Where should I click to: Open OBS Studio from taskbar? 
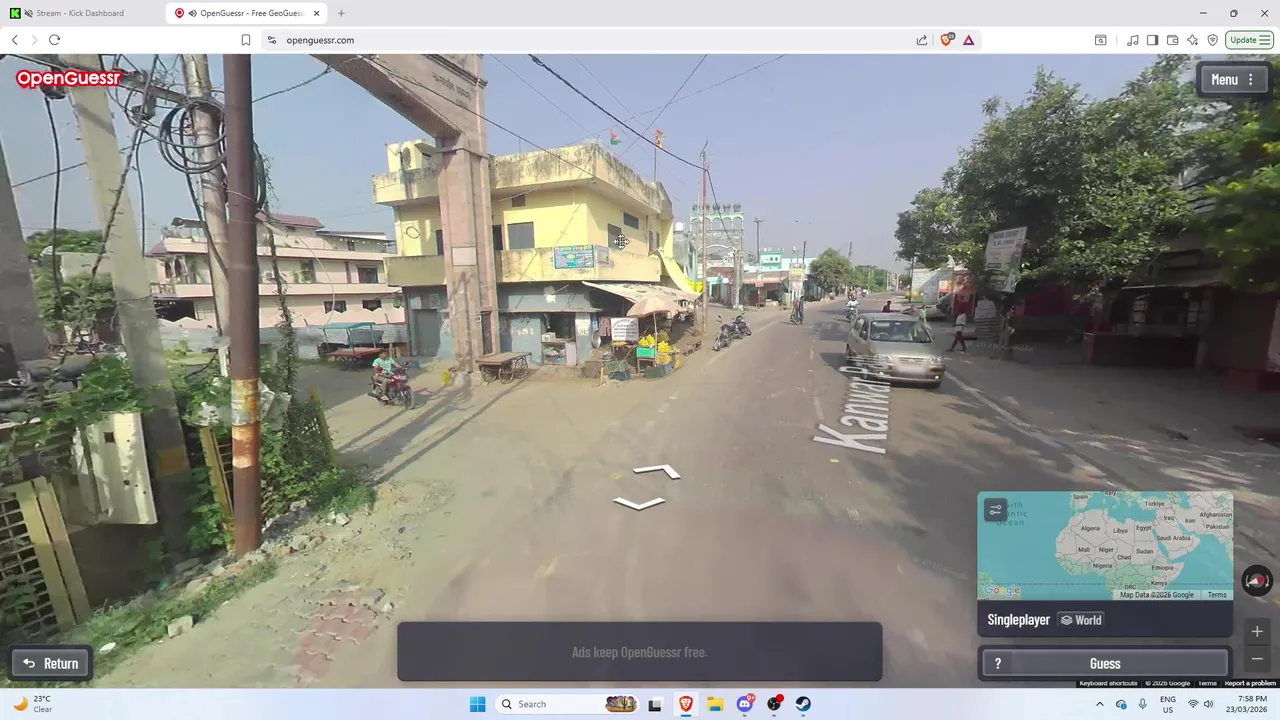point(775,704)
